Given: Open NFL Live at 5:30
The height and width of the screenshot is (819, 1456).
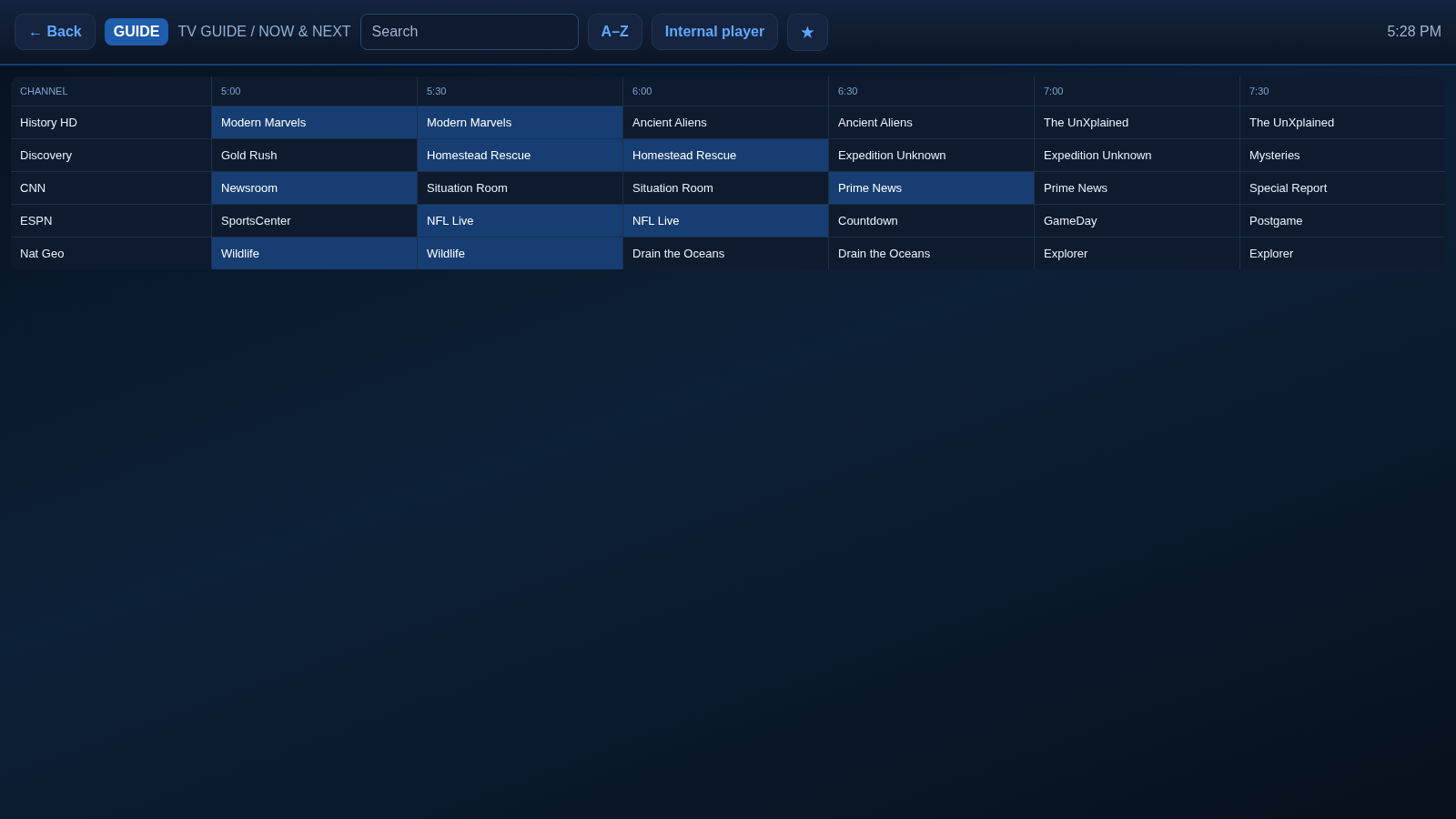Looking at the screenshot, I should point(520,221).
